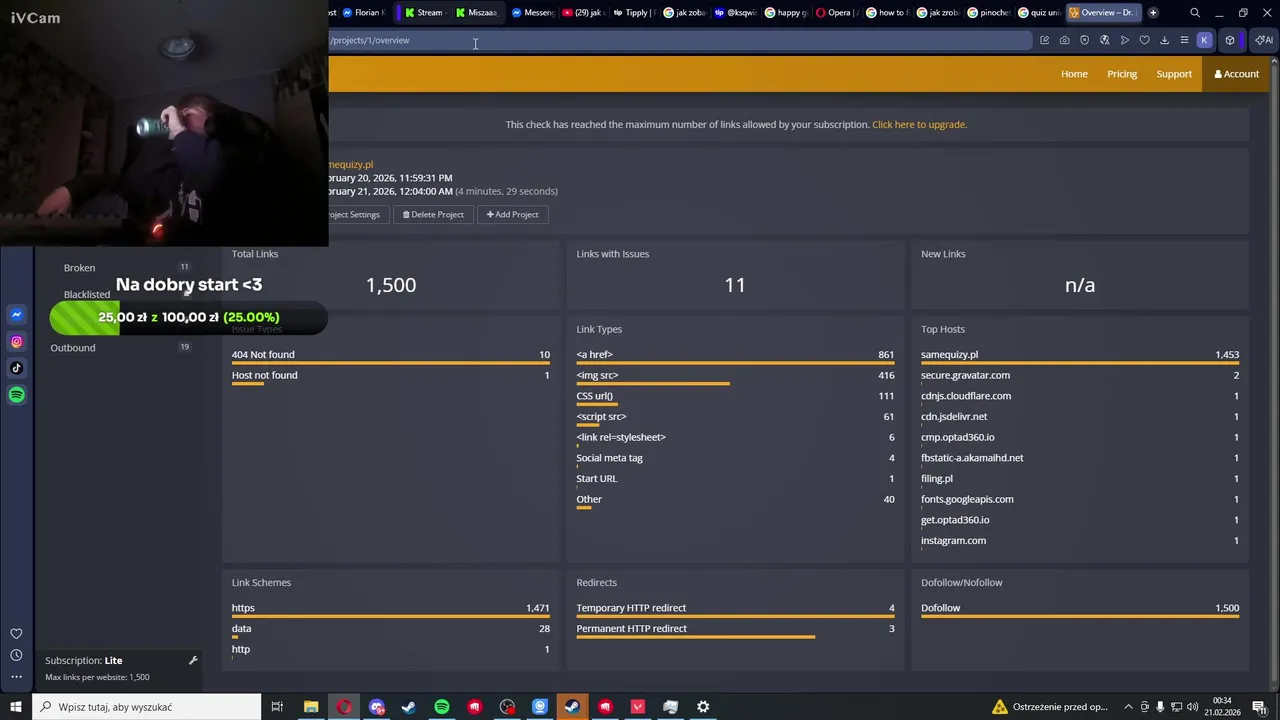Switch to the Tipply browser tab

pos(634,13)
